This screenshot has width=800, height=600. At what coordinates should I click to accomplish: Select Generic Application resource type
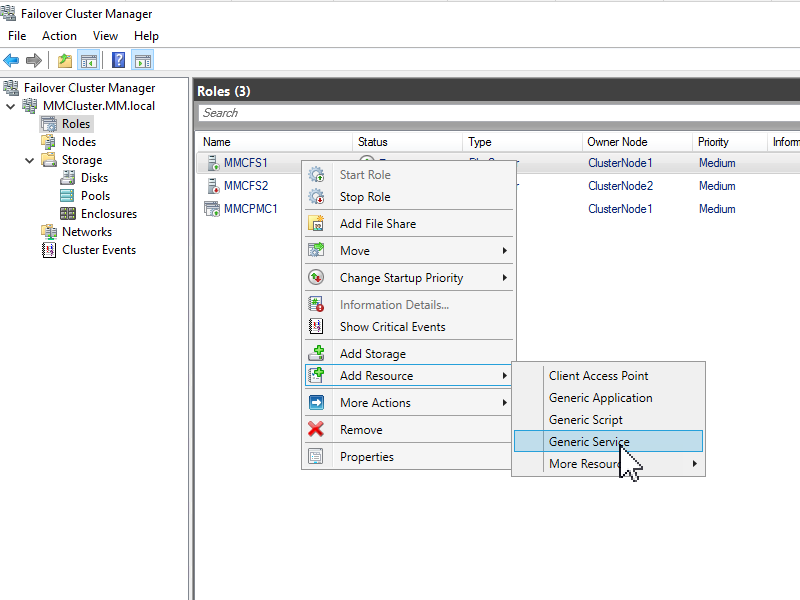[599, 397]
